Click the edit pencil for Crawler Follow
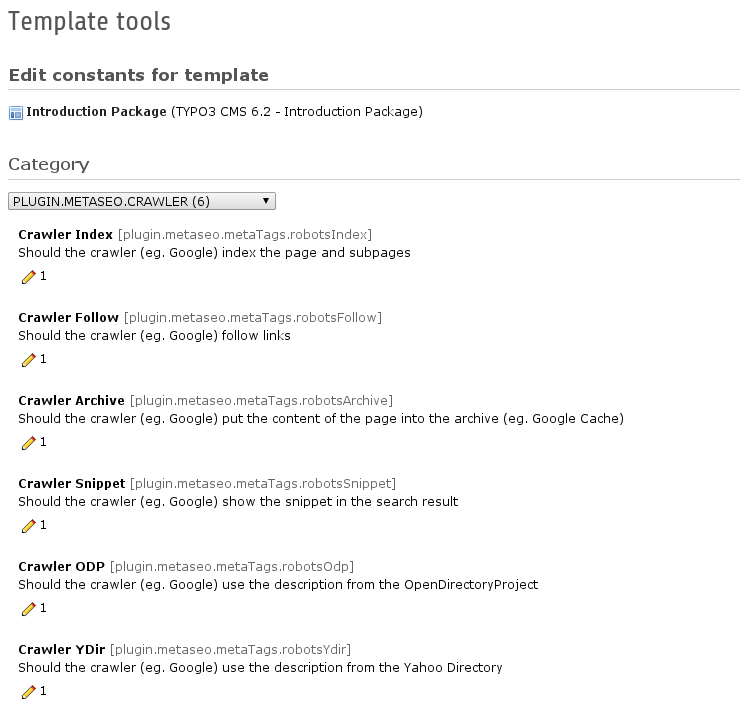The height and width of the screenshot is (718, 740). pos(28,359)
